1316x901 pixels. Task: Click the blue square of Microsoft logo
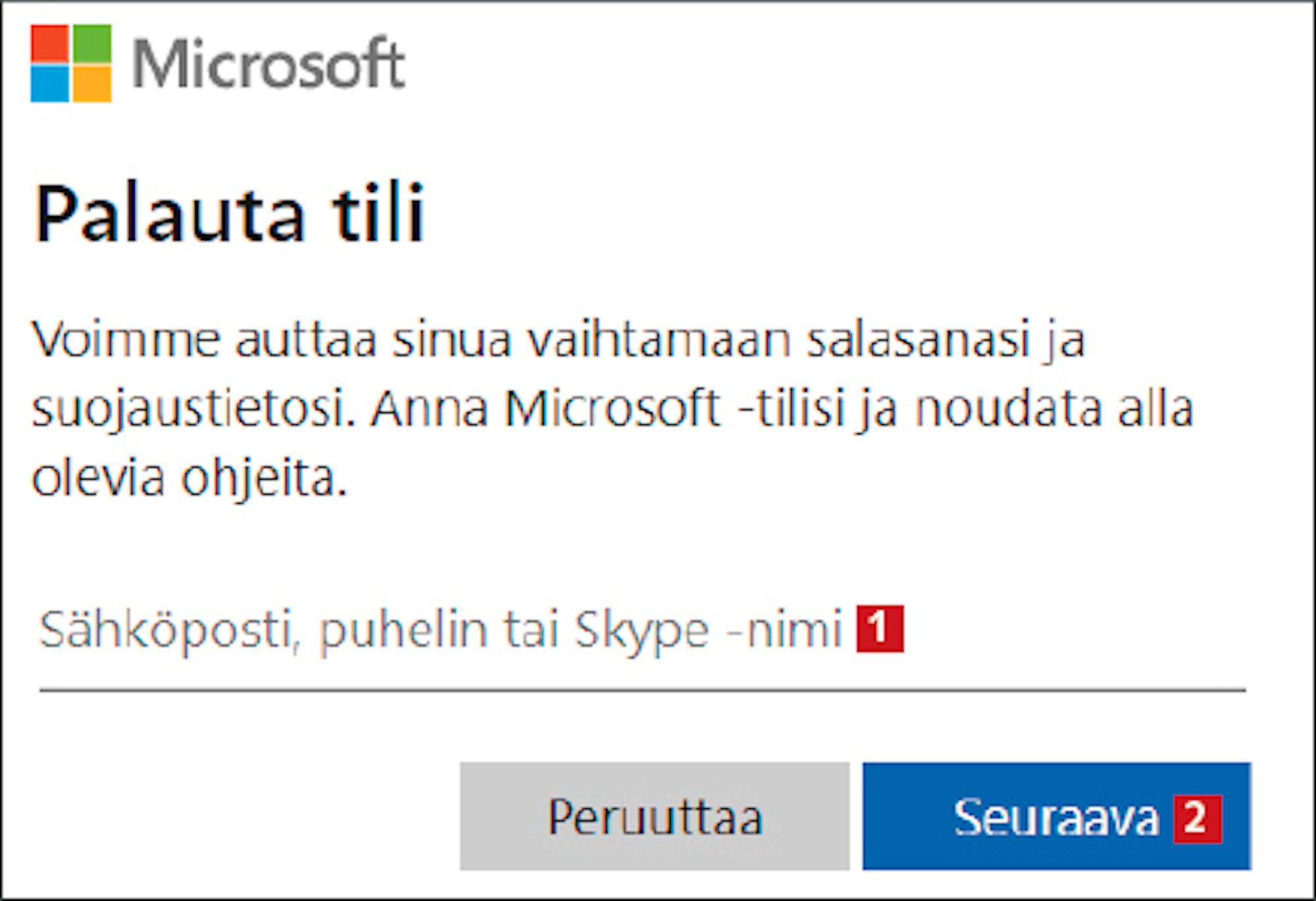point(49,84)
